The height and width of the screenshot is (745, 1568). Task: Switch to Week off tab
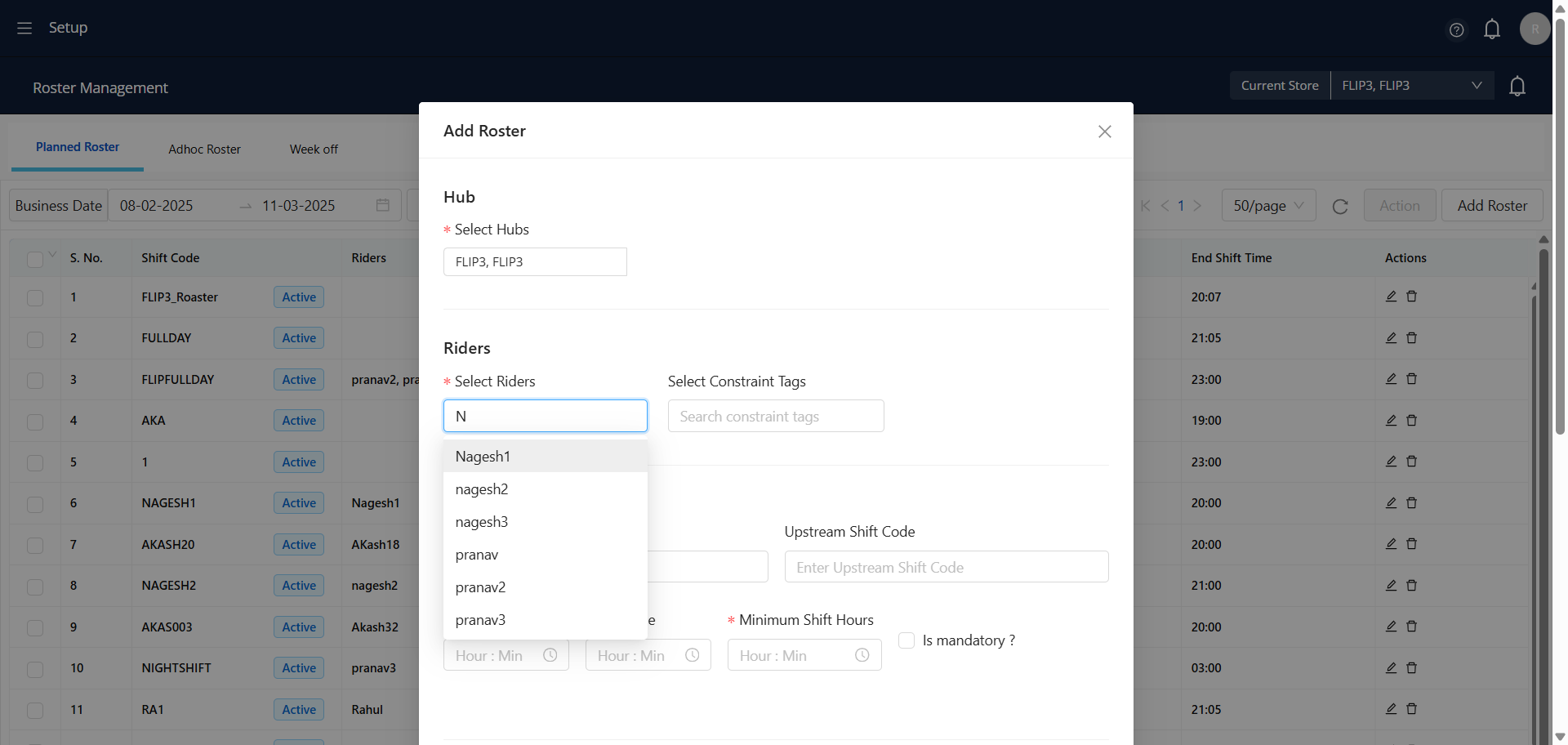(314, 149)
